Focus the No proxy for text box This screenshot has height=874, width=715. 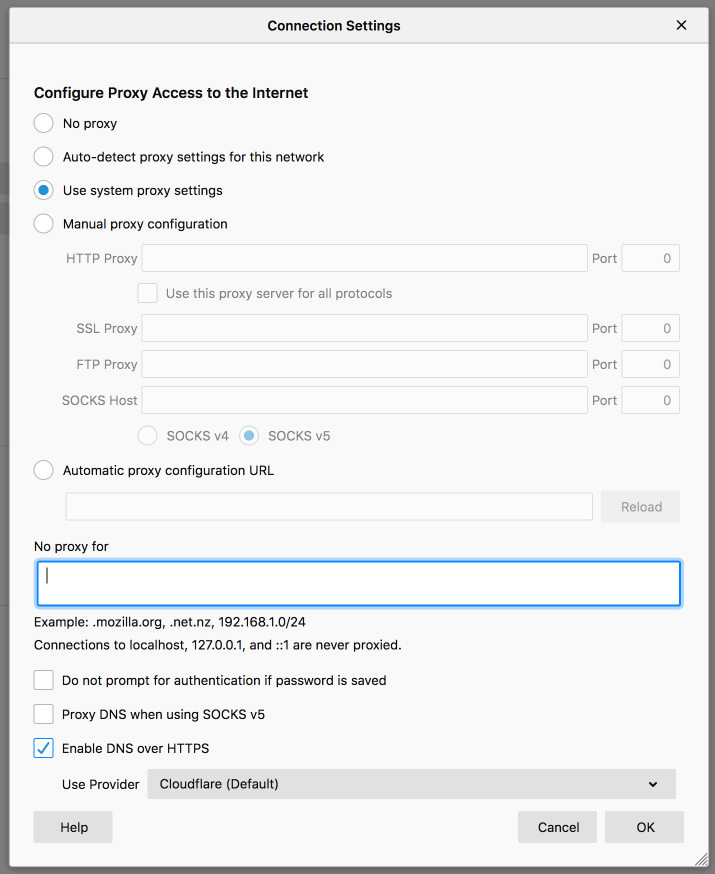pyautogui.click(x=358, y=584)
